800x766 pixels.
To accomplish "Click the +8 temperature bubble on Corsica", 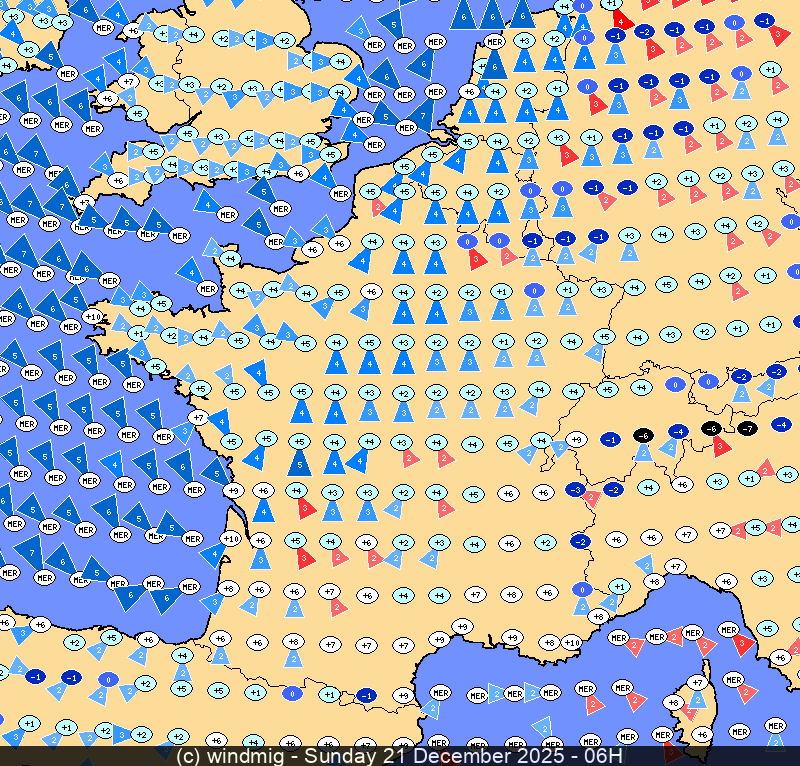I will click(x=673, y=702).
